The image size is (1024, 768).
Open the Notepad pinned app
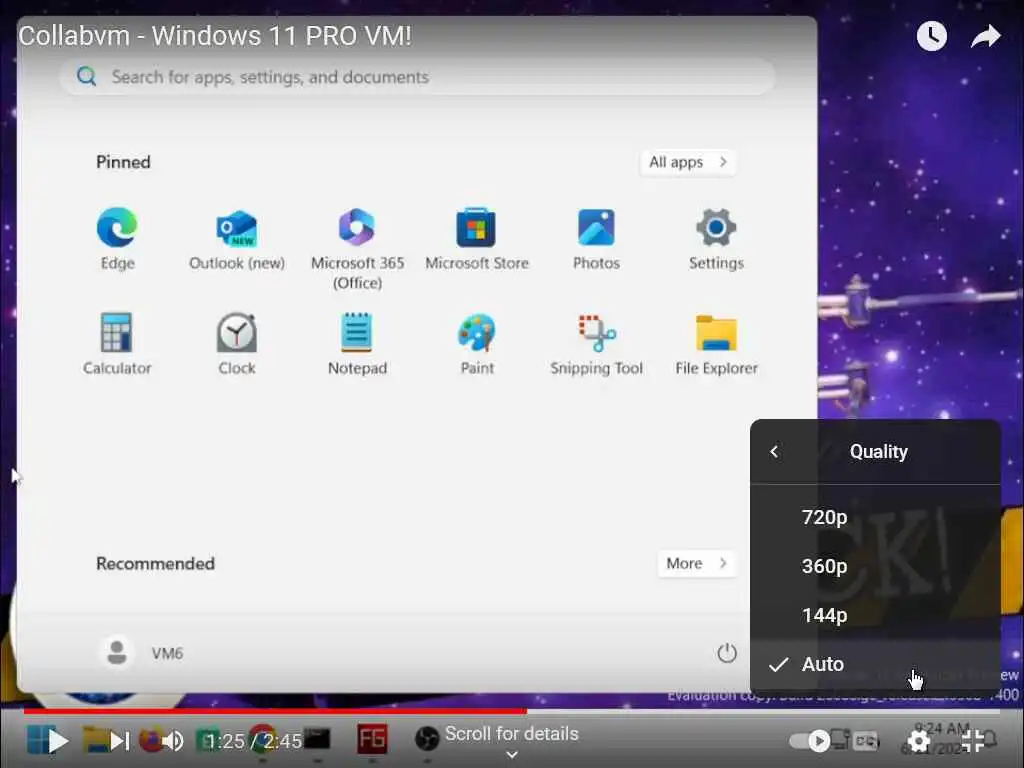357,332
